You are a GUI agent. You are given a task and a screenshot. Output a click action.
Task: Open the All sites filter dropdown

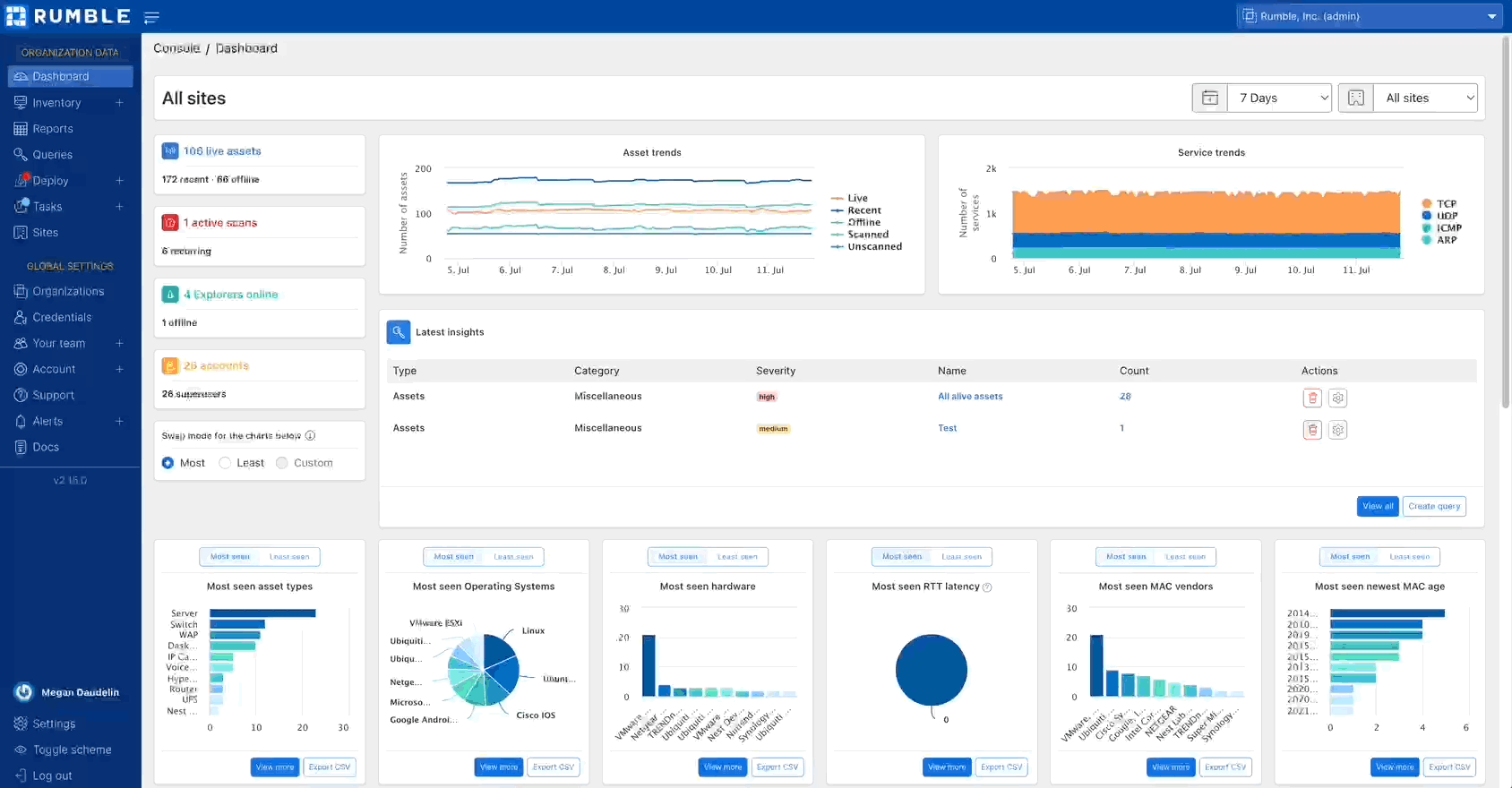pyautogui.click(x=1425, y=98)
